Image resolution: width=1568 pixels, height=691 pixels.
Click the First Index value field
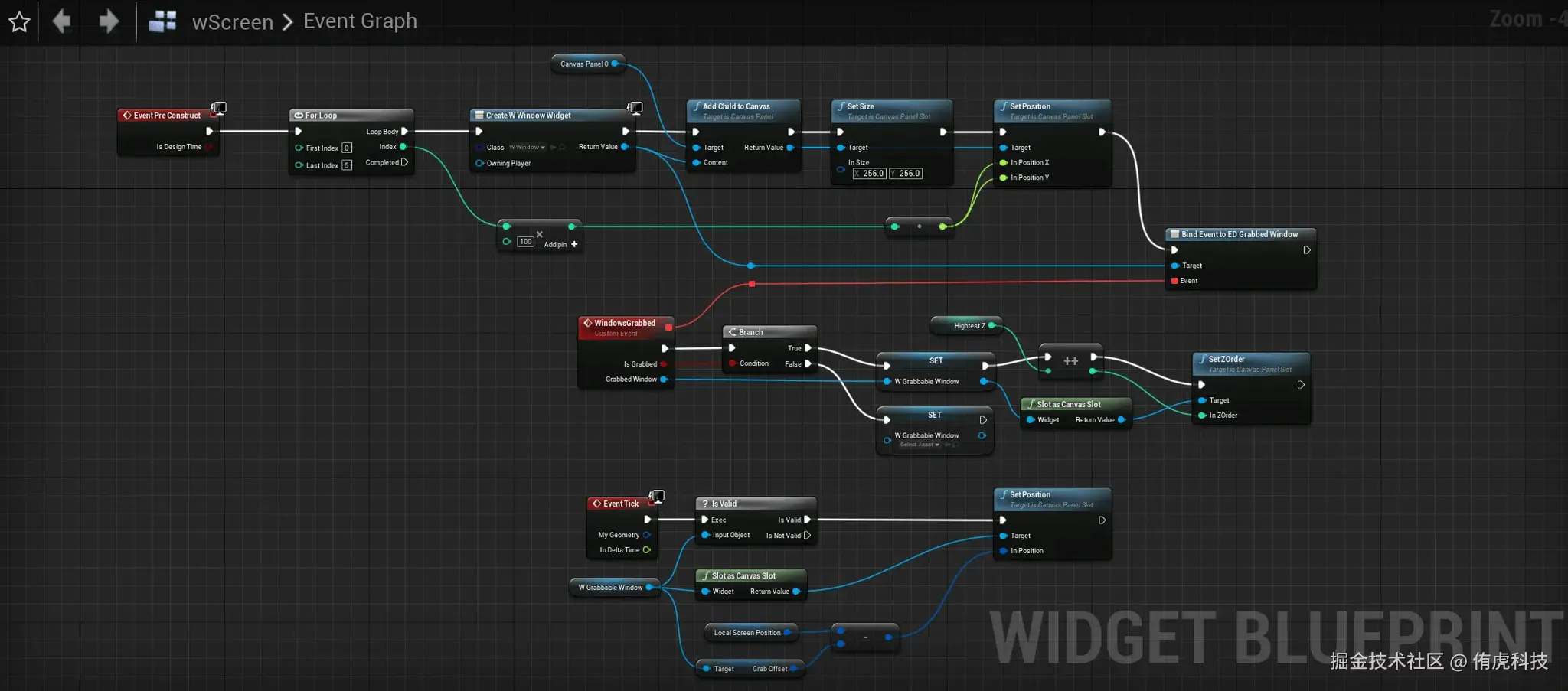(x=347, y=148)
